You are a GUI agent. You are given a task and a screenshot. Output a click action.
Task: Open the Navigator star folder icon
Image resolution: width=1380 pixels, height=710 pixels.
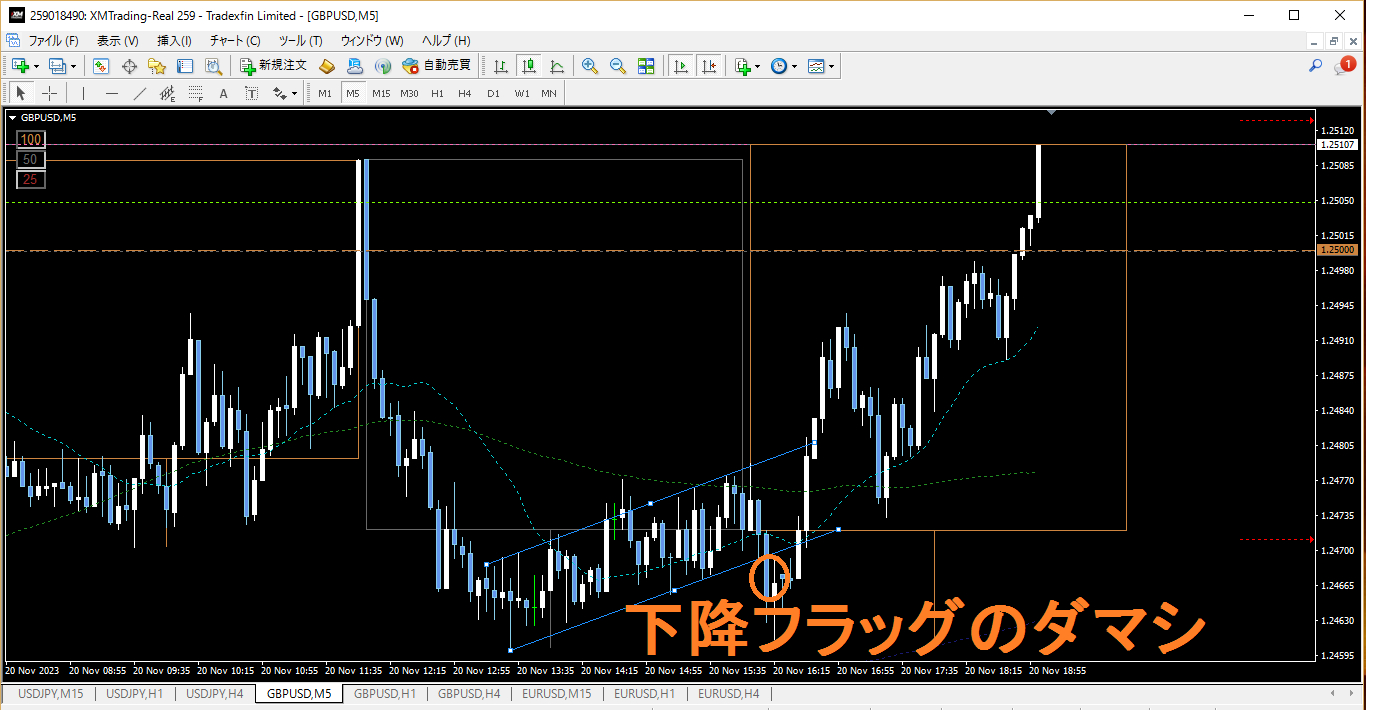tap(157, 66)
